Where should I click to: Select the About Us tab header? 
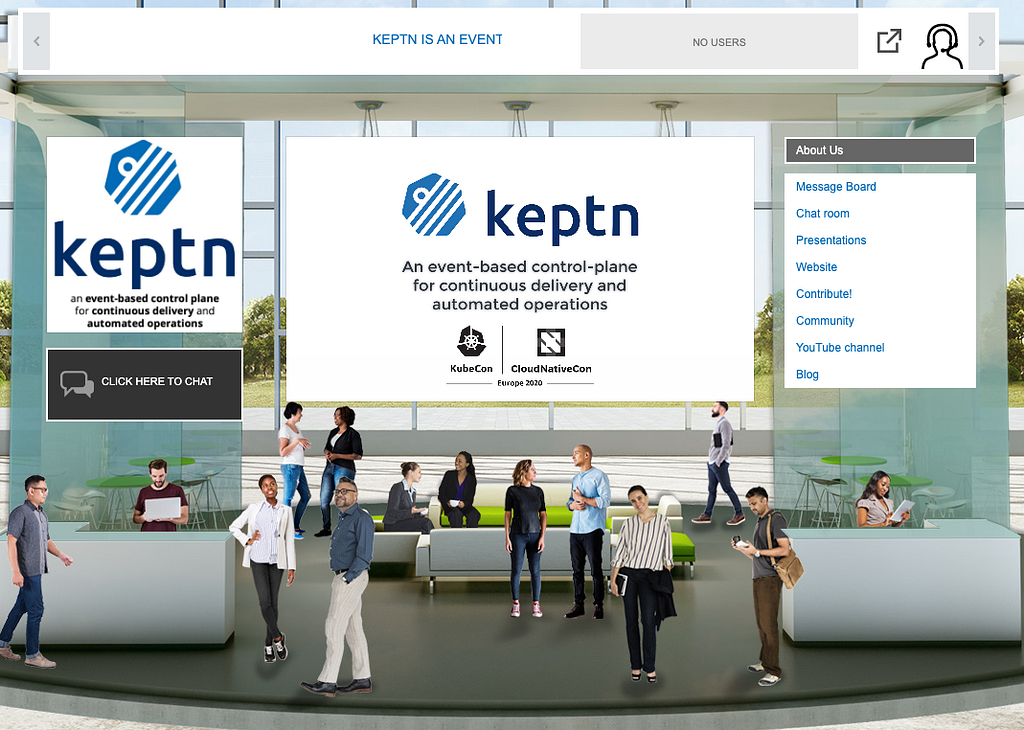point(880,150)
